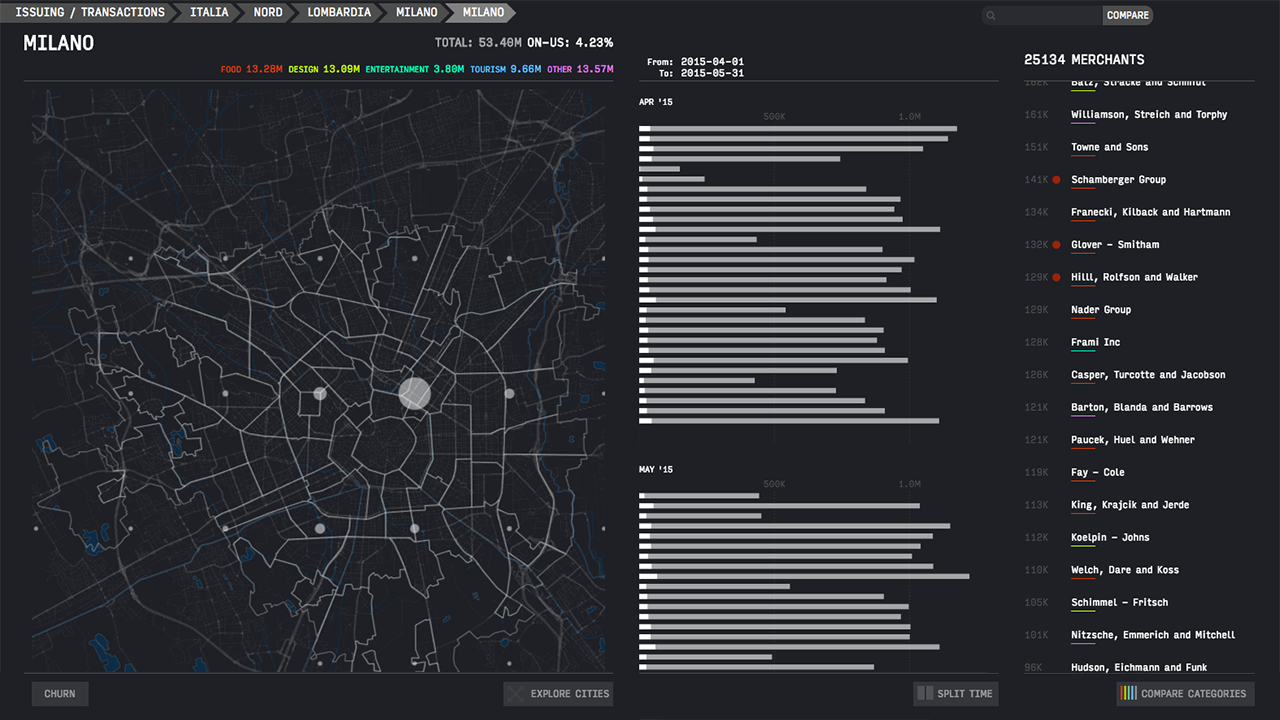
Task: Click the Compare Categories colored bars icon
Action: 1129,694
